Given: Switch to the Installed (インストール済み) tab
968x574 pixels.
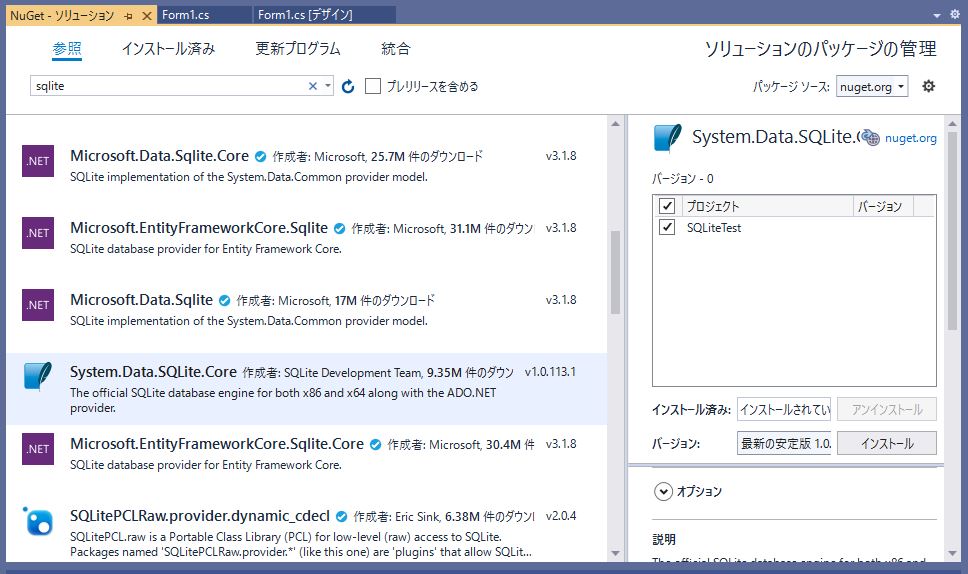Looking at the screenshot, I should (x=169, y=49).
